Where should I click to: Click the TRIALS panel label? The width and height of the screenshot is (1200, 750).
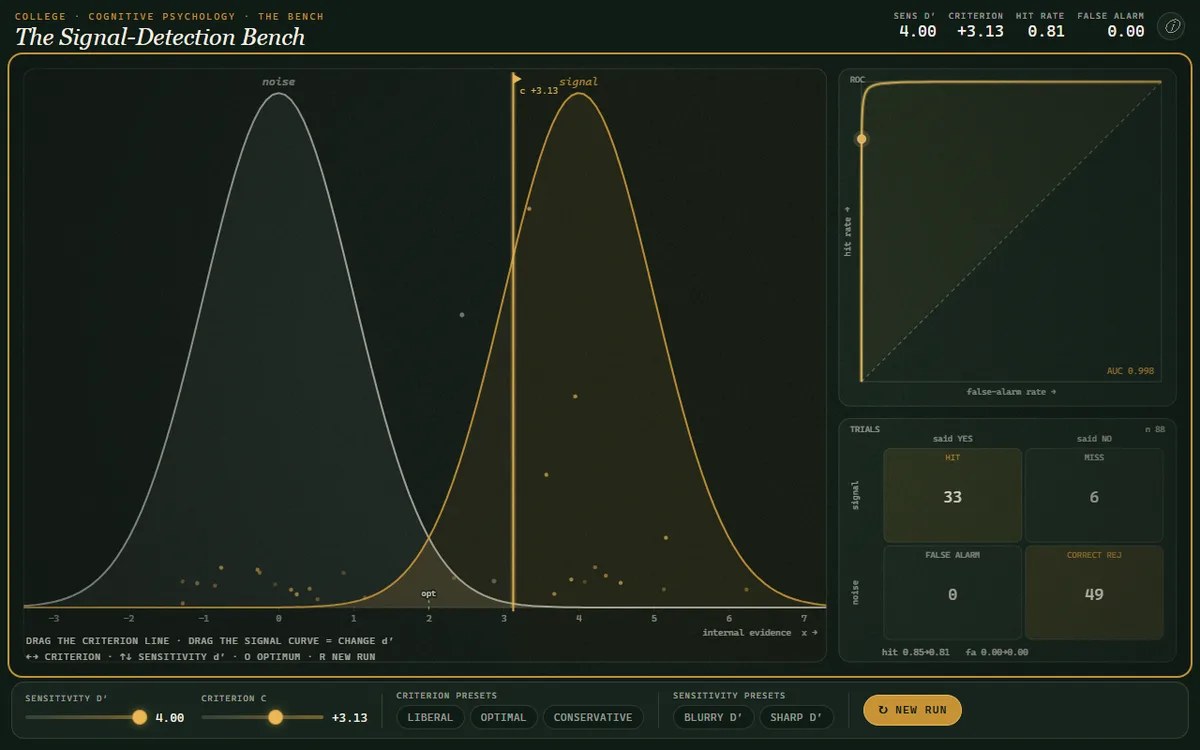[x=865, y=429]
